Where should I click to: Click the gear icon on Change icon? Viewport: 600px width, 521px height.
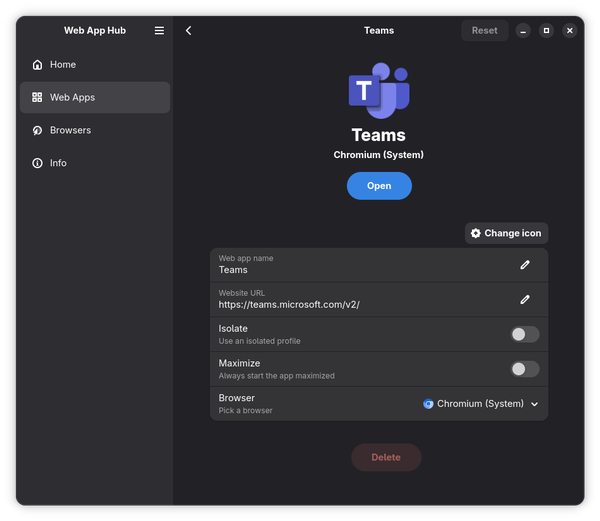pyautogui.click(x=475, y=233)
